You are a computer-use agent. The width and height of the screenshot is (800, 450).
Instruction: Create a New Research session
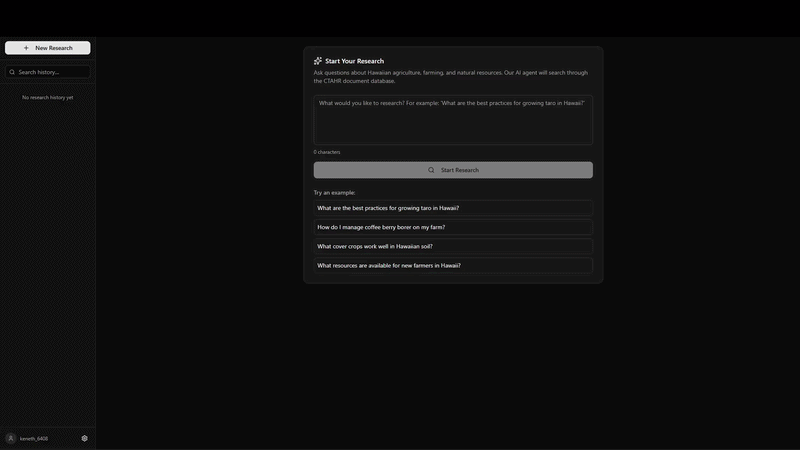47,48
